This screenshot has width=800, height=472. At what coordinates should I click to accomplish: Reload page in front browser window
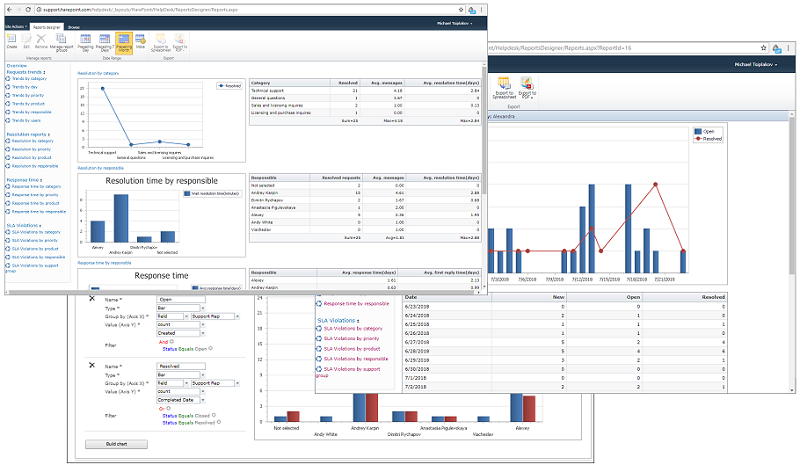click(28, 10)
